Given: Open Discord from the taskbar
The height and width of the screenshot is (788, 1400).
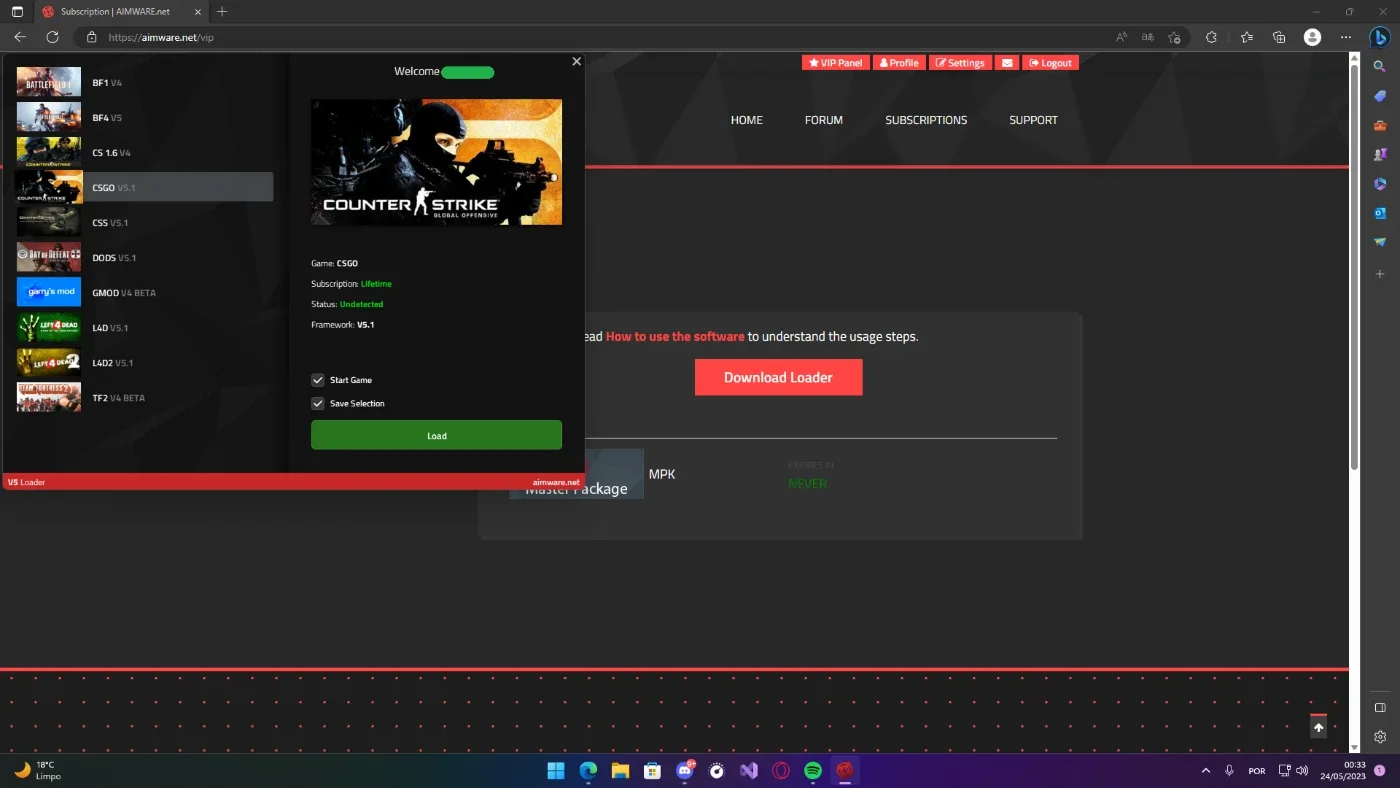Looking at the screenshot, I should coord(685,770).
